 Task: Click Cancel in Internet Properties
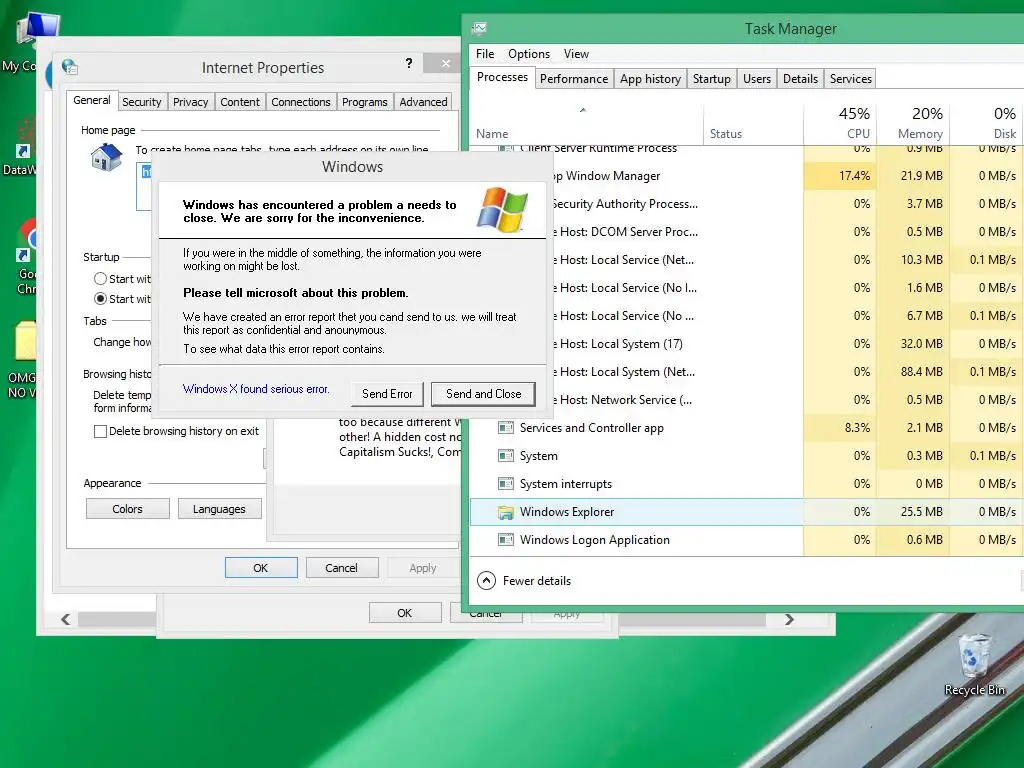click(342, 568)
